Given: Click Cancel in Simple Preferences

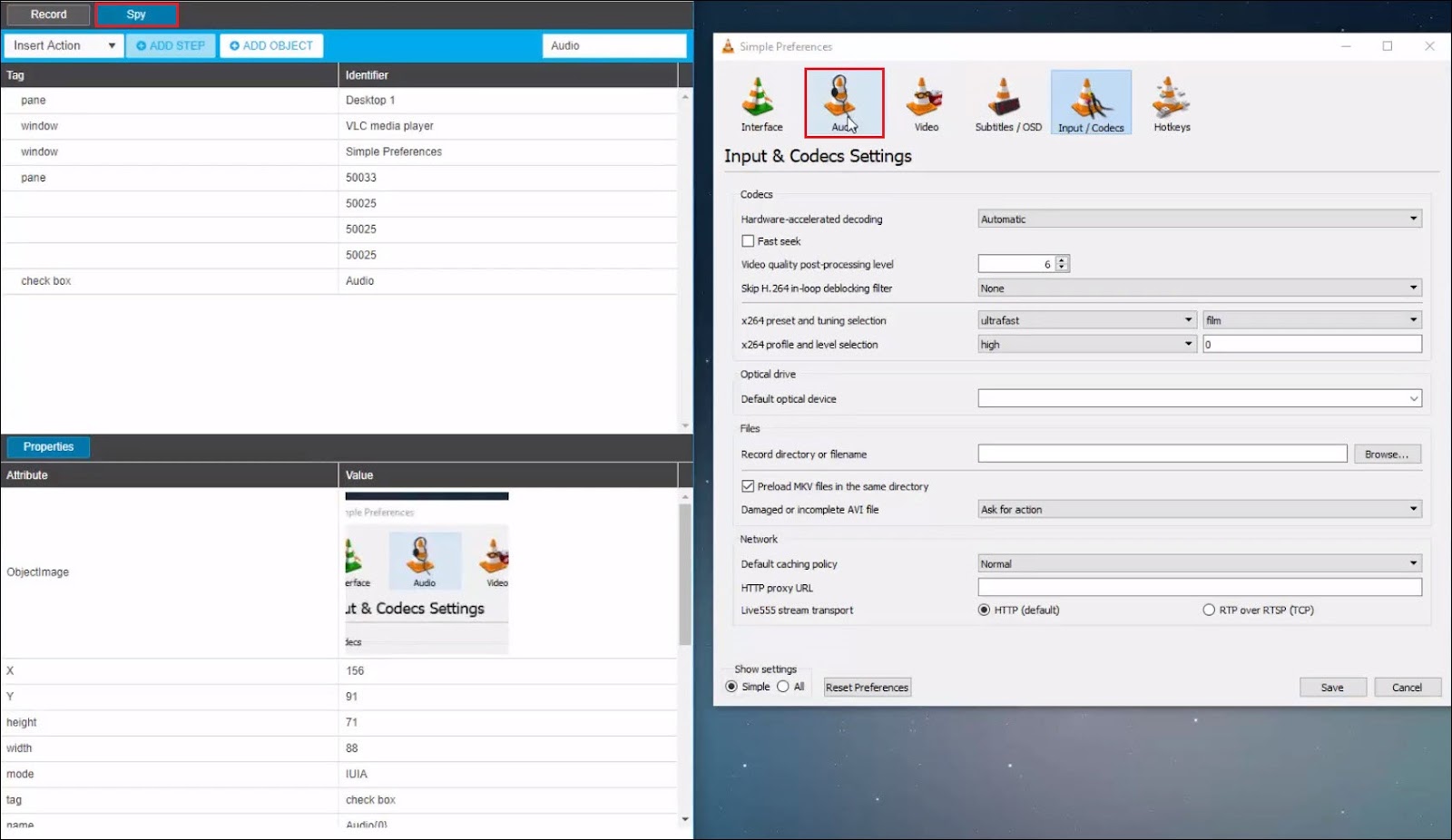Looking at the screenshot, I should point(1407,688).
